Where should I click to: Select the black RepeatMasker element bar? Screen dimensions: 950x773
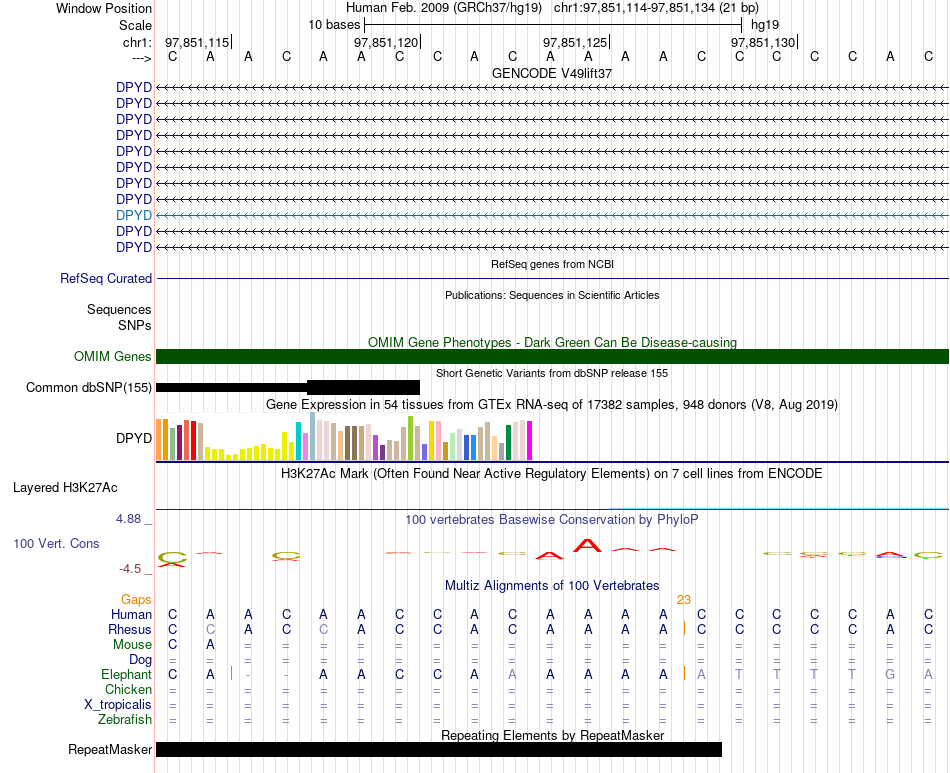[x=439, y=749]
